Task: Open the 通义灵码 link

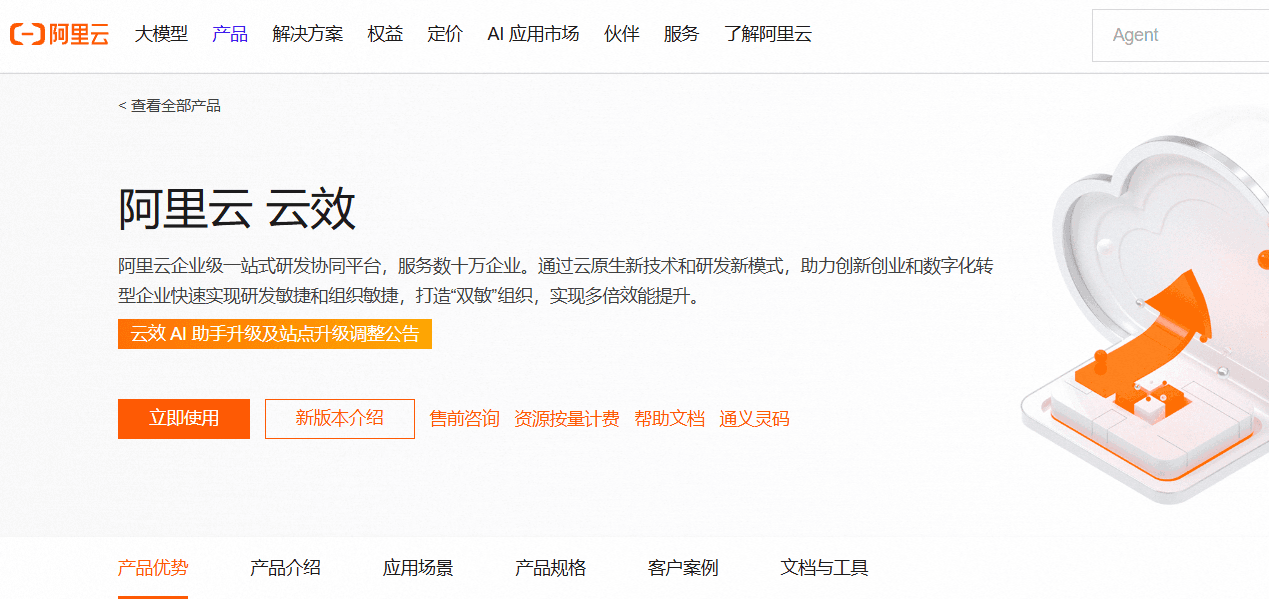Action: tap(755, 418)
